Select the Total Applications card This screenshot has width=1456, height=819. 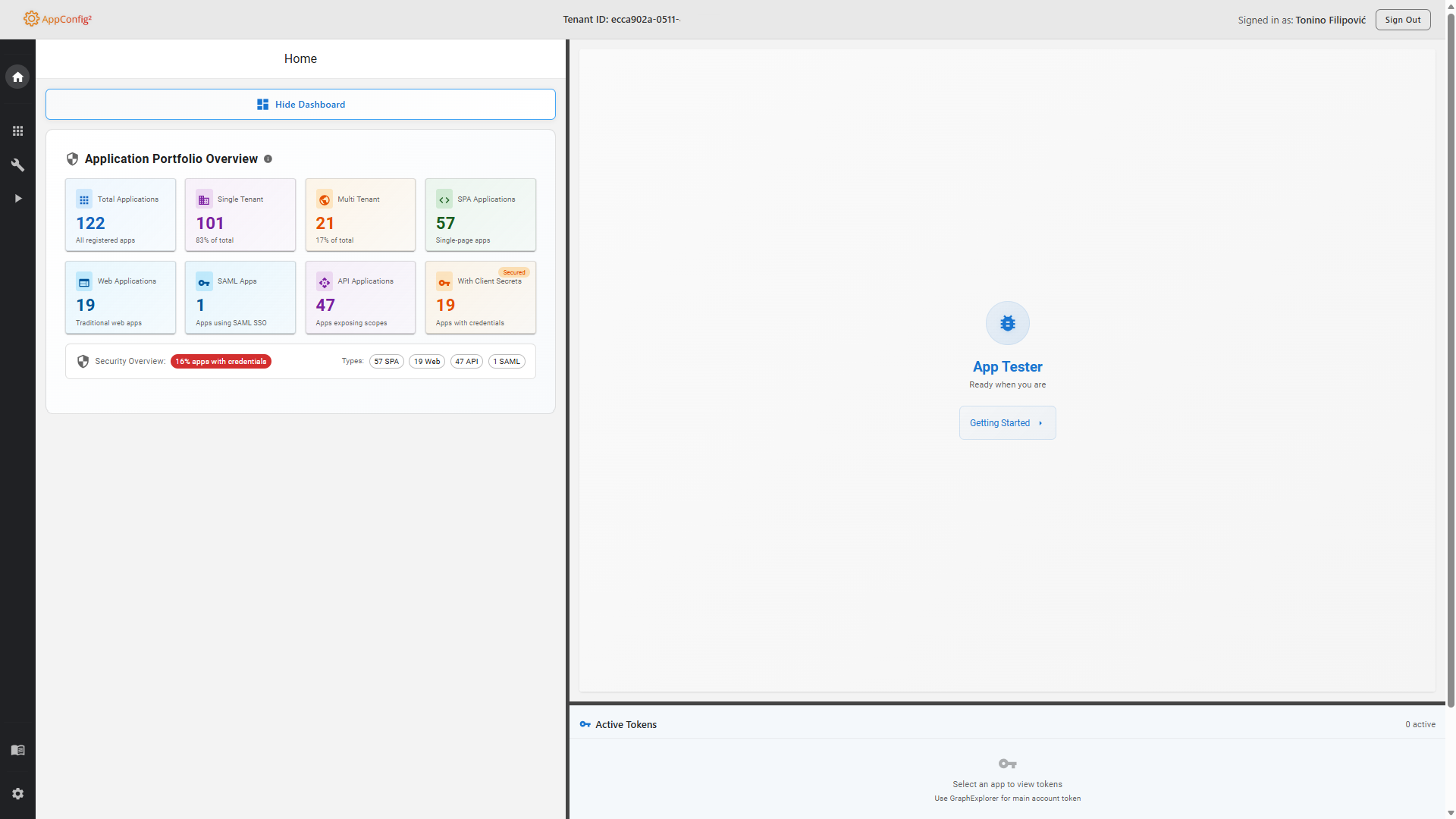point(121,215)
